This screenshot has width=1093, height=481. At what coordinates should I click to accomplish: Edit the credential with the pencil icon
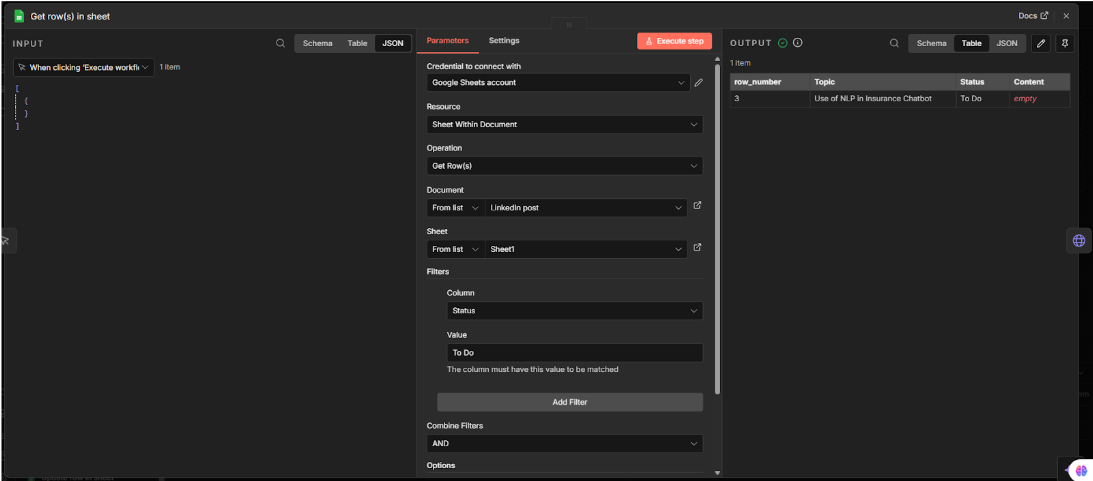point(698,82)
